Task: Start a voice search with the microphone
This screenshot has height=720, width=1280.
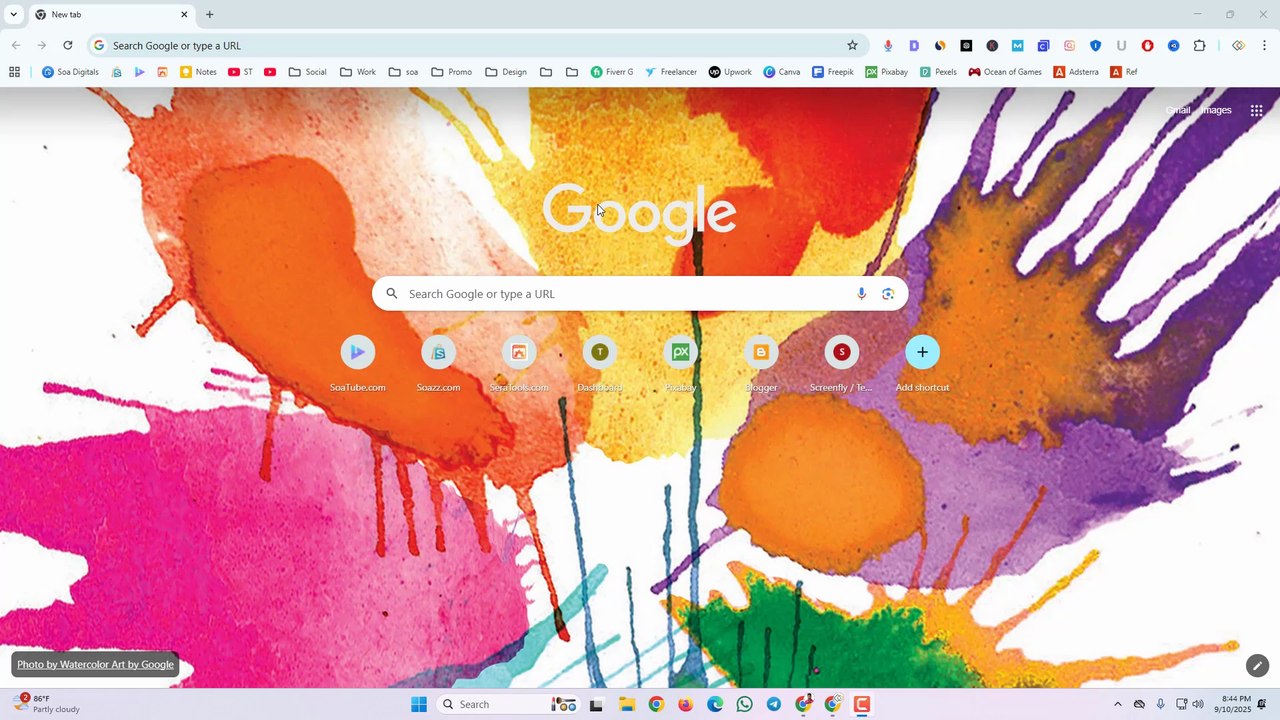Action: (861, 293)
